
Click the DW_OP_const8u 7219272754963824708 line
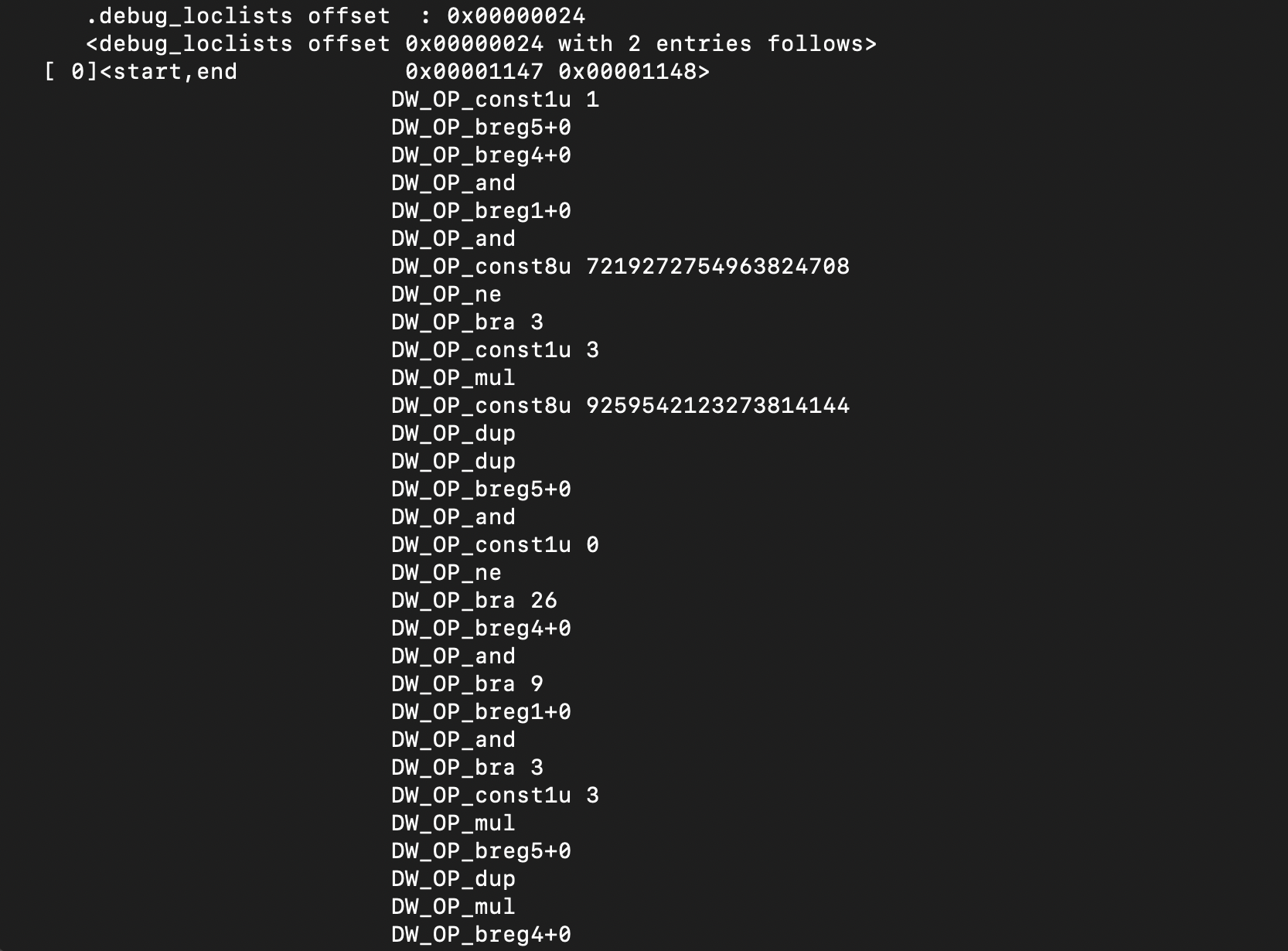(x=620, y=267)
